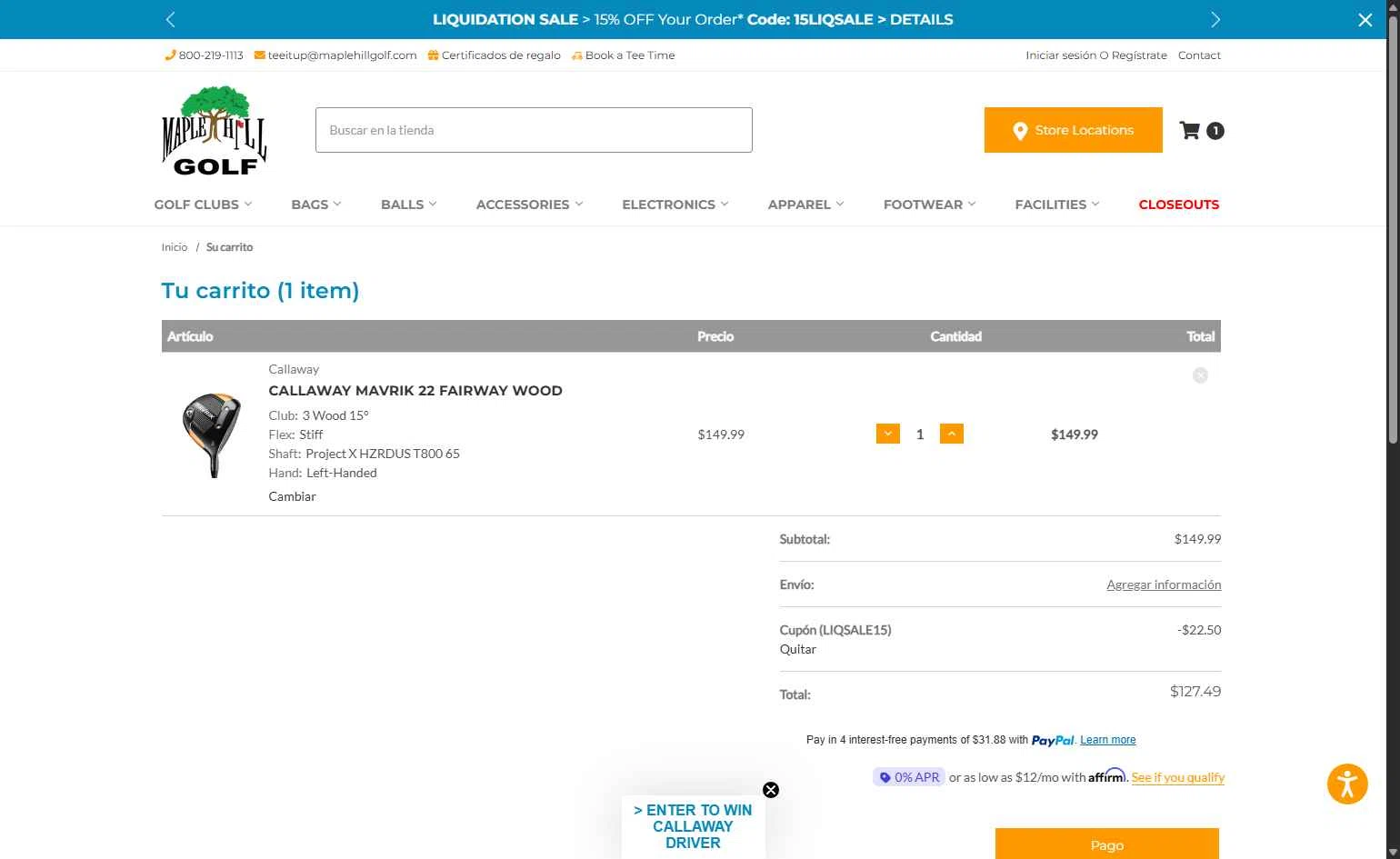Click Regístrate link
This screenshot has height=859, width=1400.
tap(1139, 55)
